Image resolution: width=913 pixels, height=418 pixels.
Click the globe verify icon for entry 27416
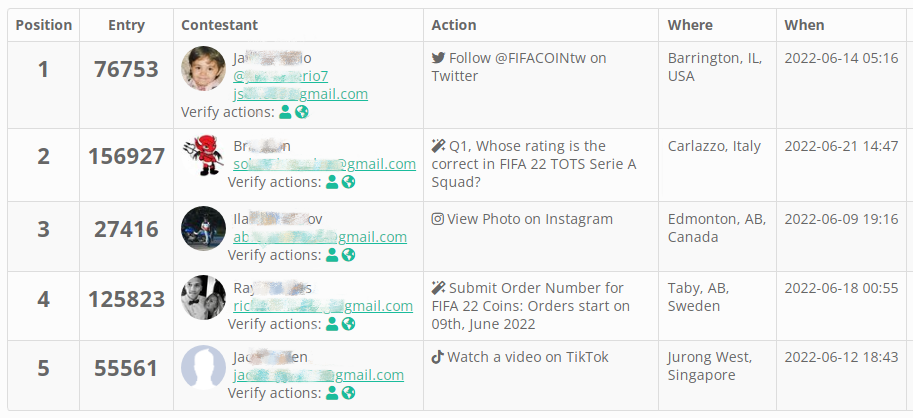point(349,255)
